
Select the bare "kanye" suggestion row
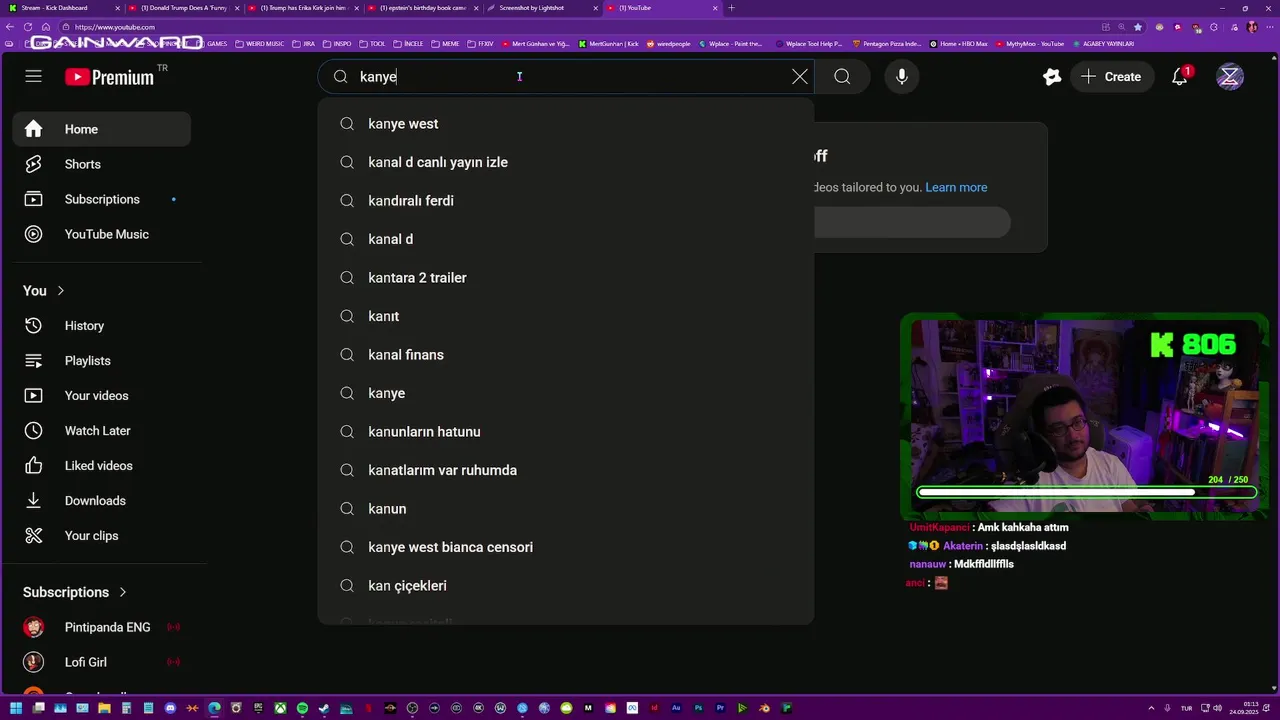566,393
